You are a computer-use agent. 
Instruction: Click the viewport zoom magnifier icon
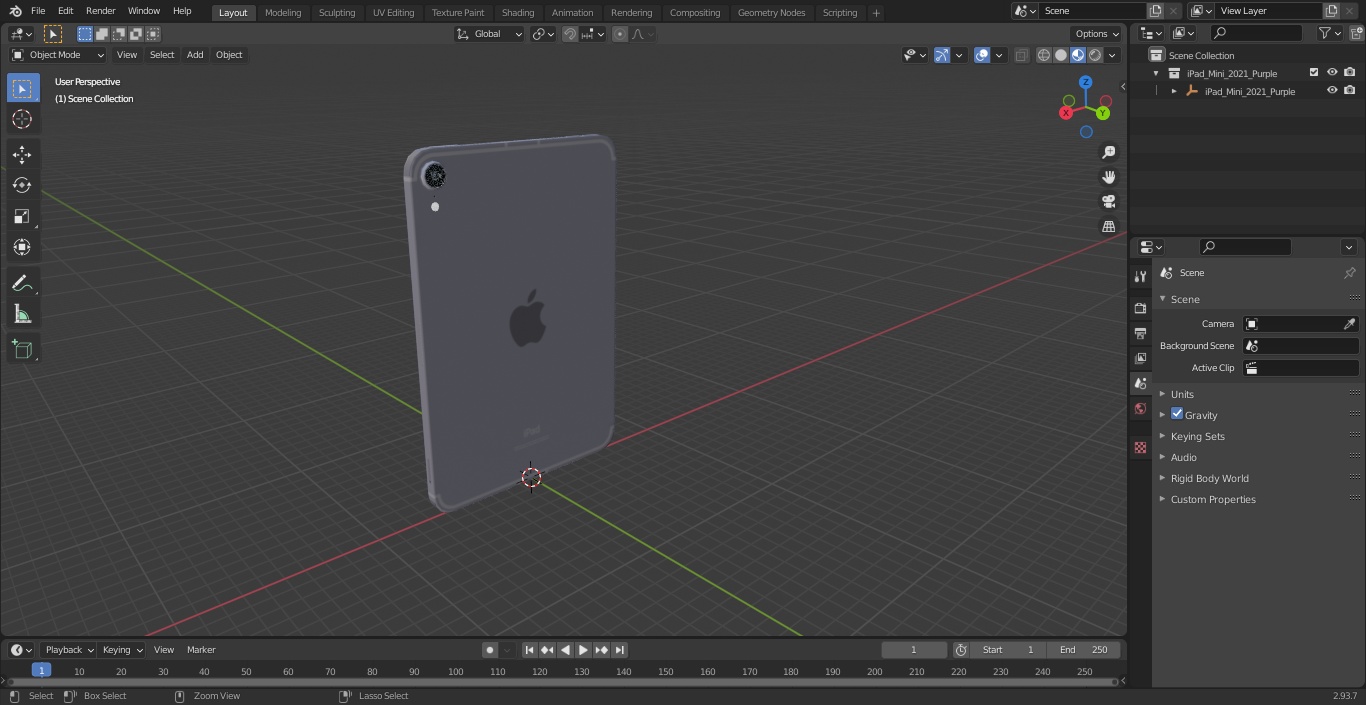coord(1108,152)
